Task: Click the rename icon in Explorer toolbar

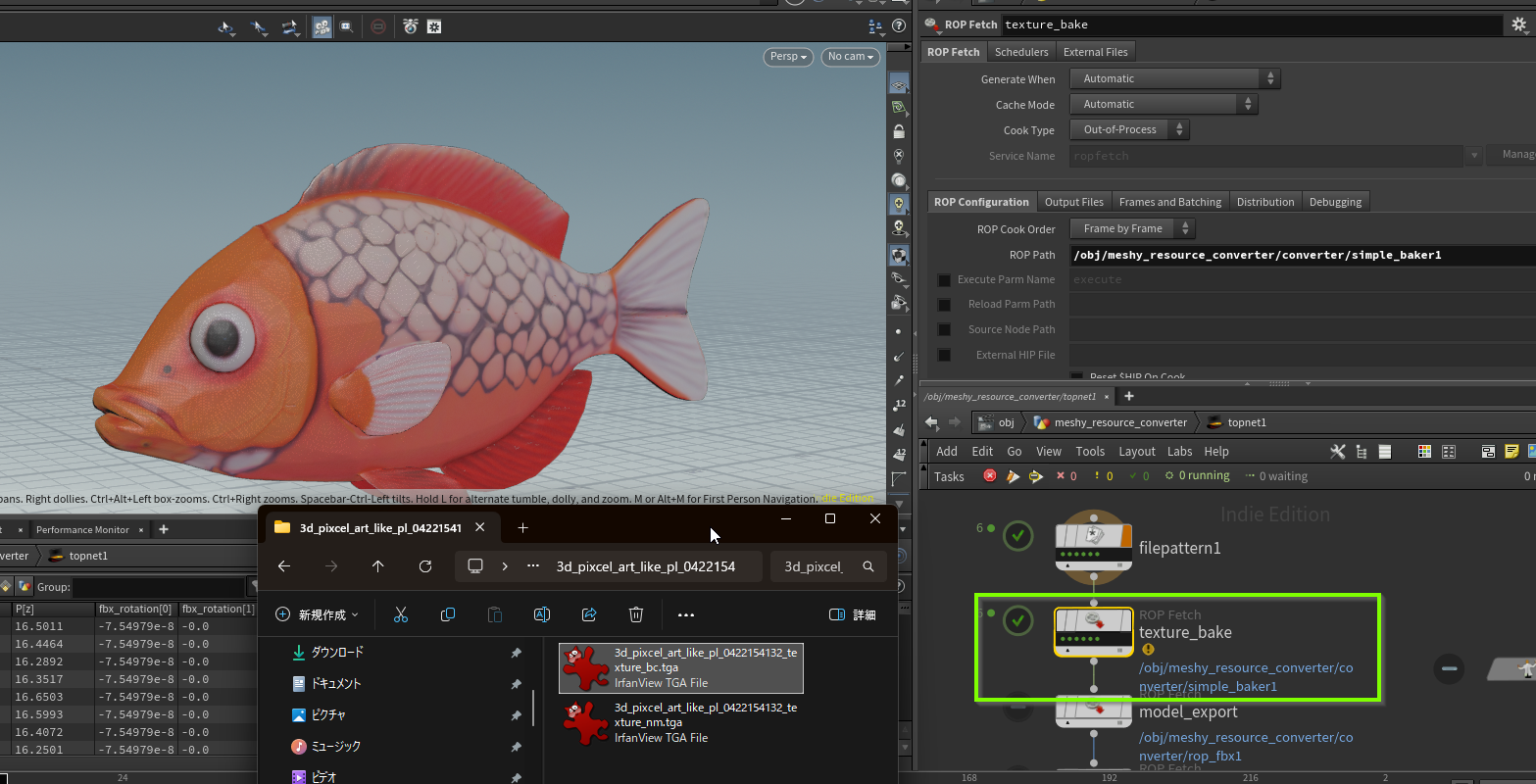Action: 542,614
